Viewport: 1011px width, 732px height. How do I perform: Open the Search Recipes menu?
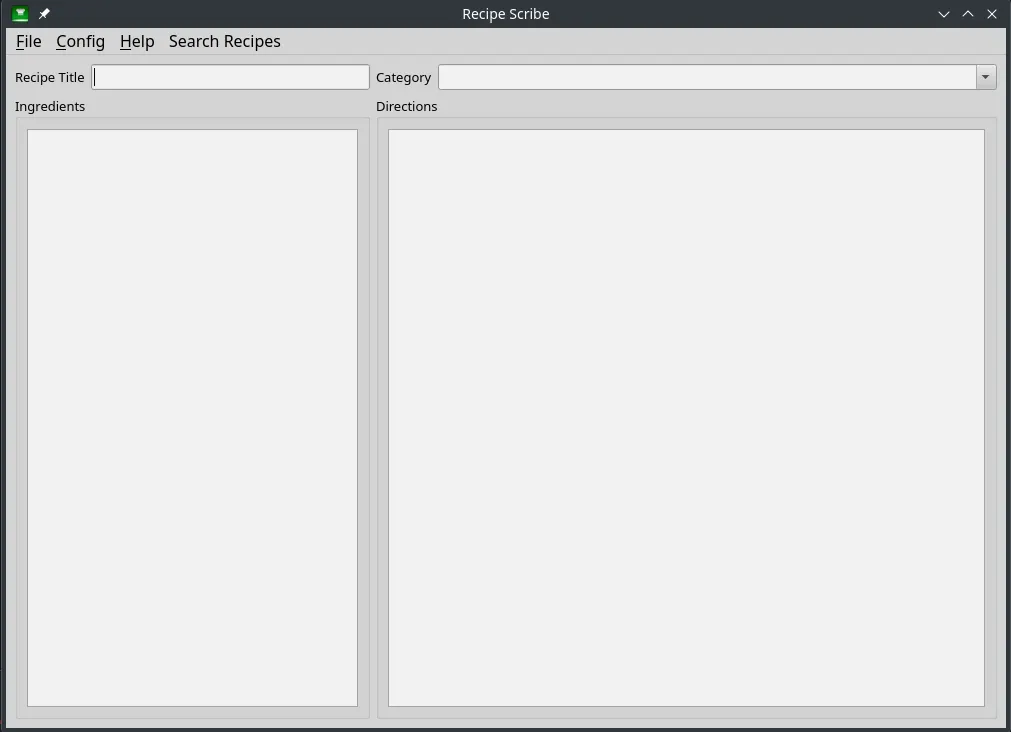[x=224, y=41]
